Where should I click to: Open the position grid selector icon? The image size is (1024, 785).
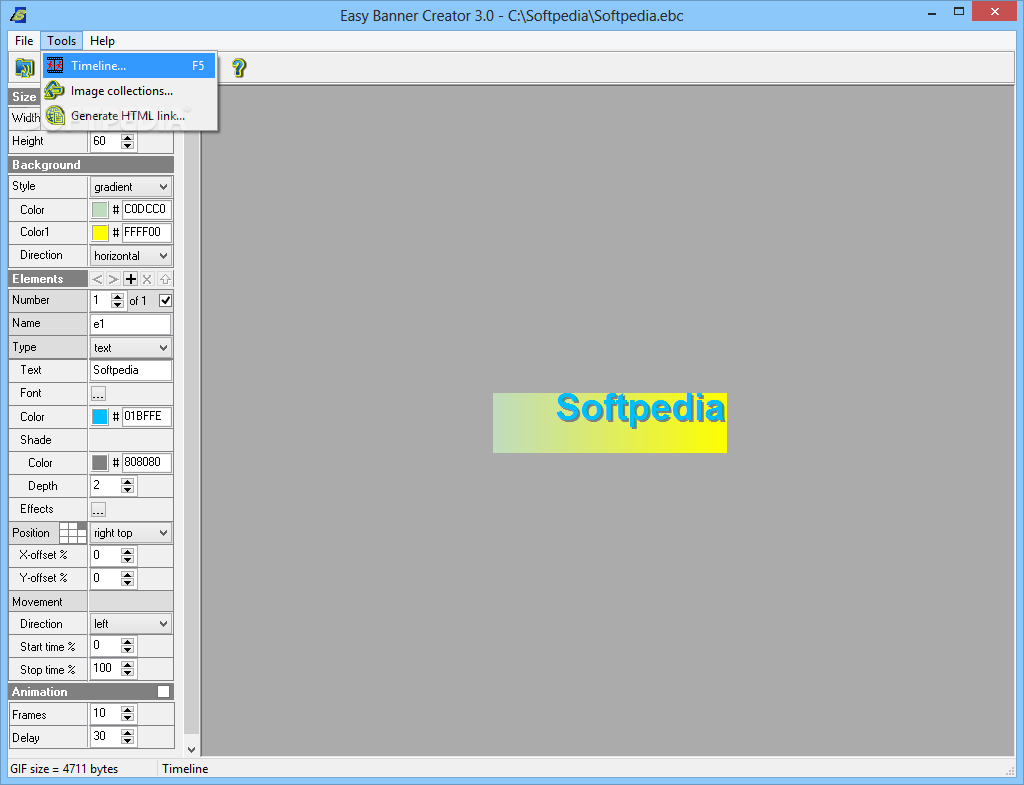[72, 533]
